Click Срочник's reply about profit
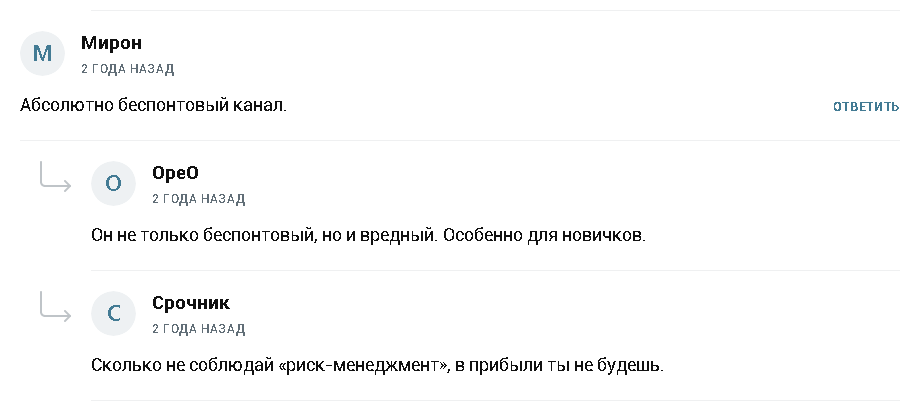The width and height of the screenshot is (919, 405). (x=377, y=366)
